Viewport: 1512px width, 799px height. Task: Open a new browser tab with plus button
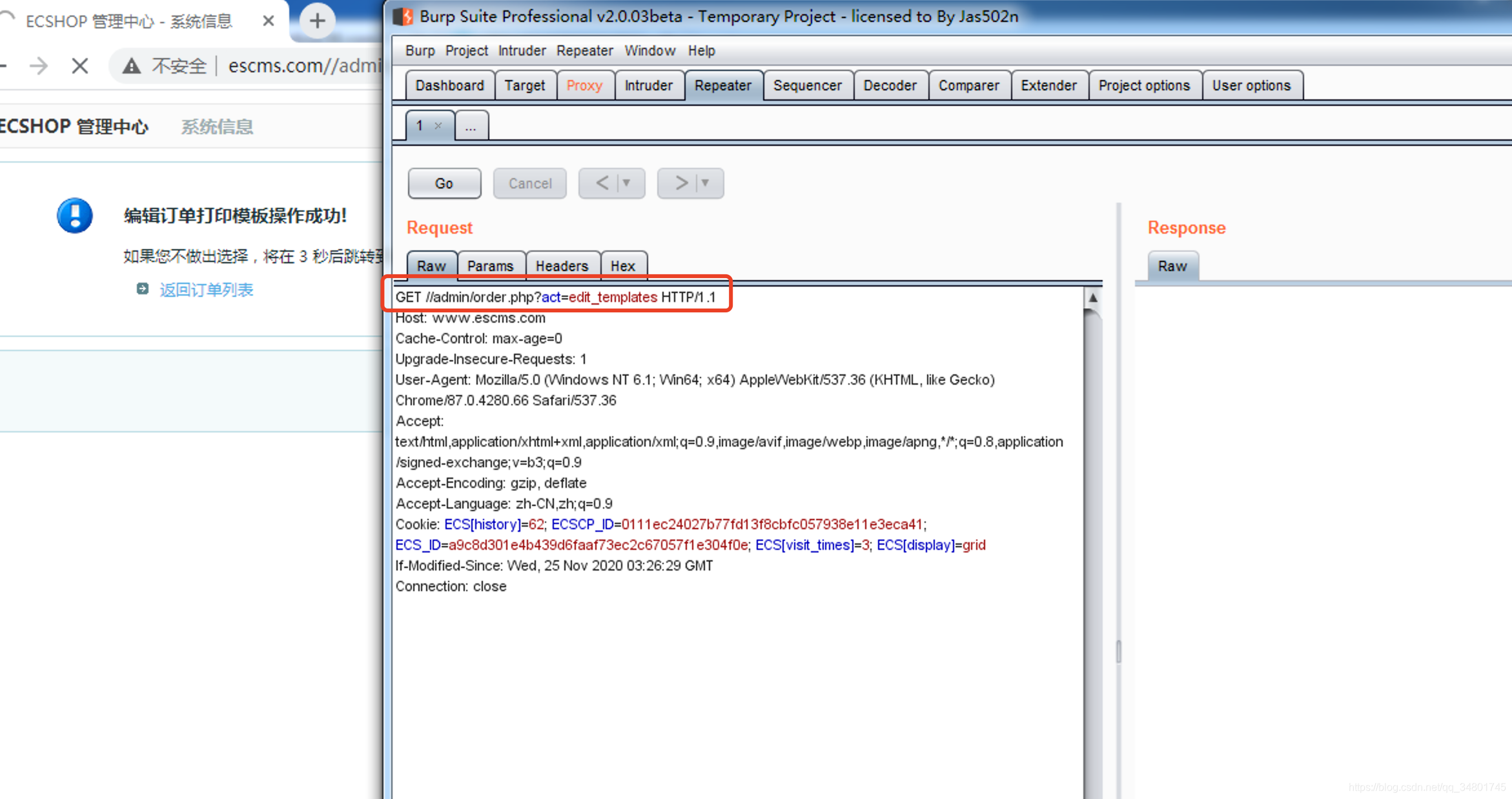click(317, 21)
